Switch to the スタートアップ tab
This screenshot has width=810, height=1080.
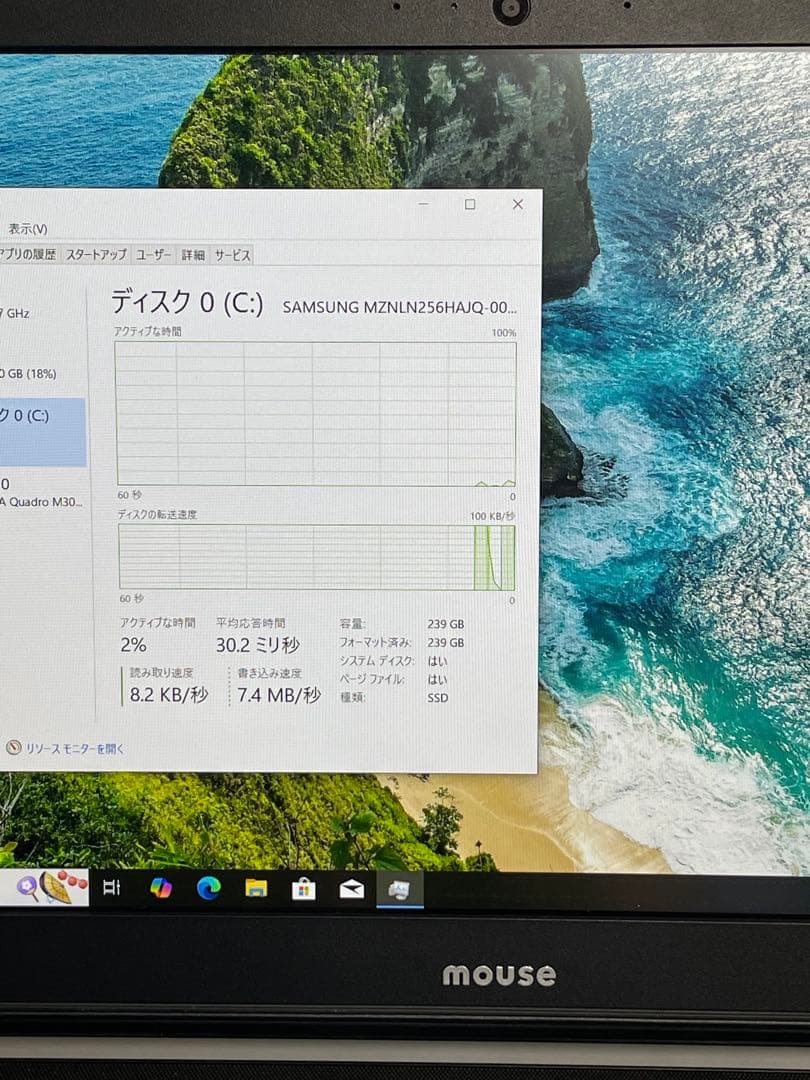(98, 254)
